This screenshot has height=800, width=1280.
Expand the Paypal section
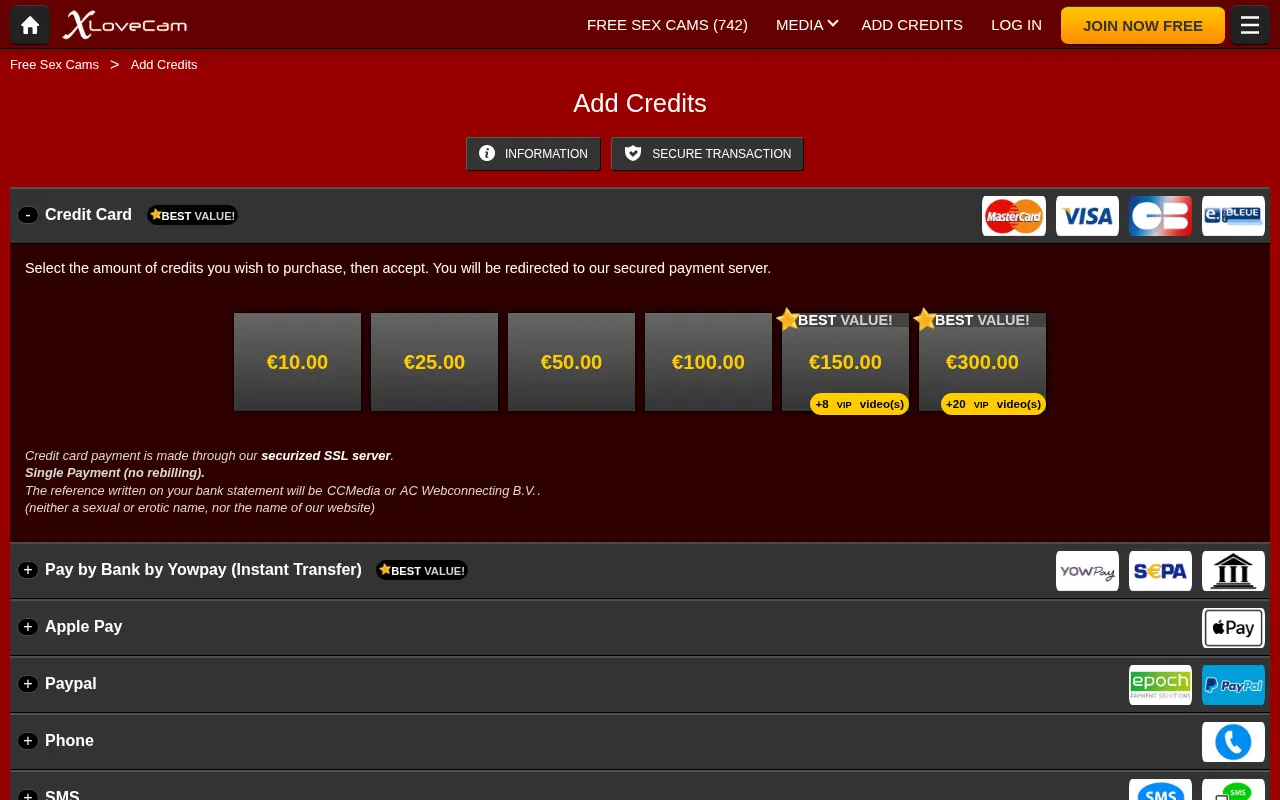[x=28, y=684]
